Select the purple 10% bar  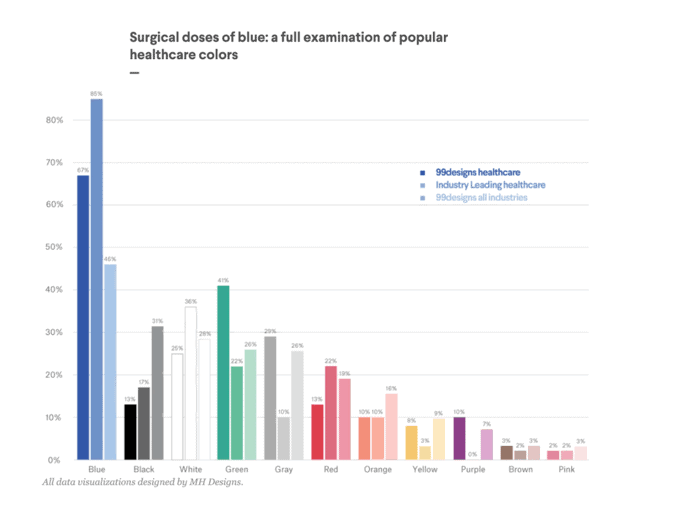[459, 439]
